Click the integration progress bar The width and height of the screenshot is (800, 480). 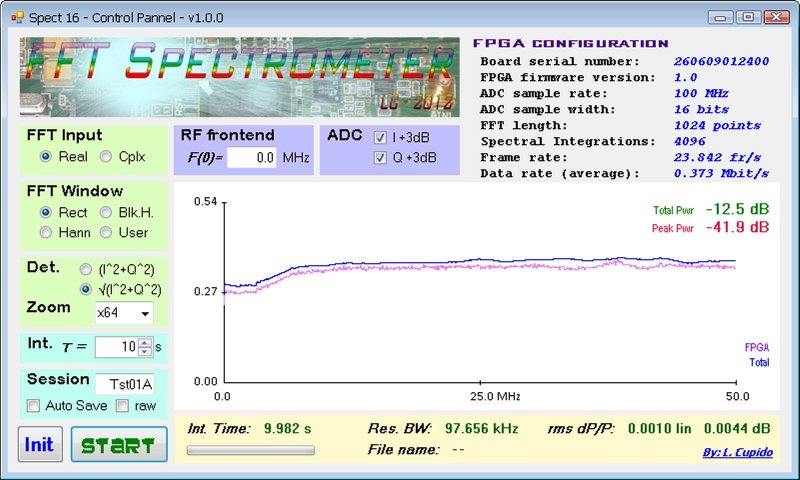point(251,450)
